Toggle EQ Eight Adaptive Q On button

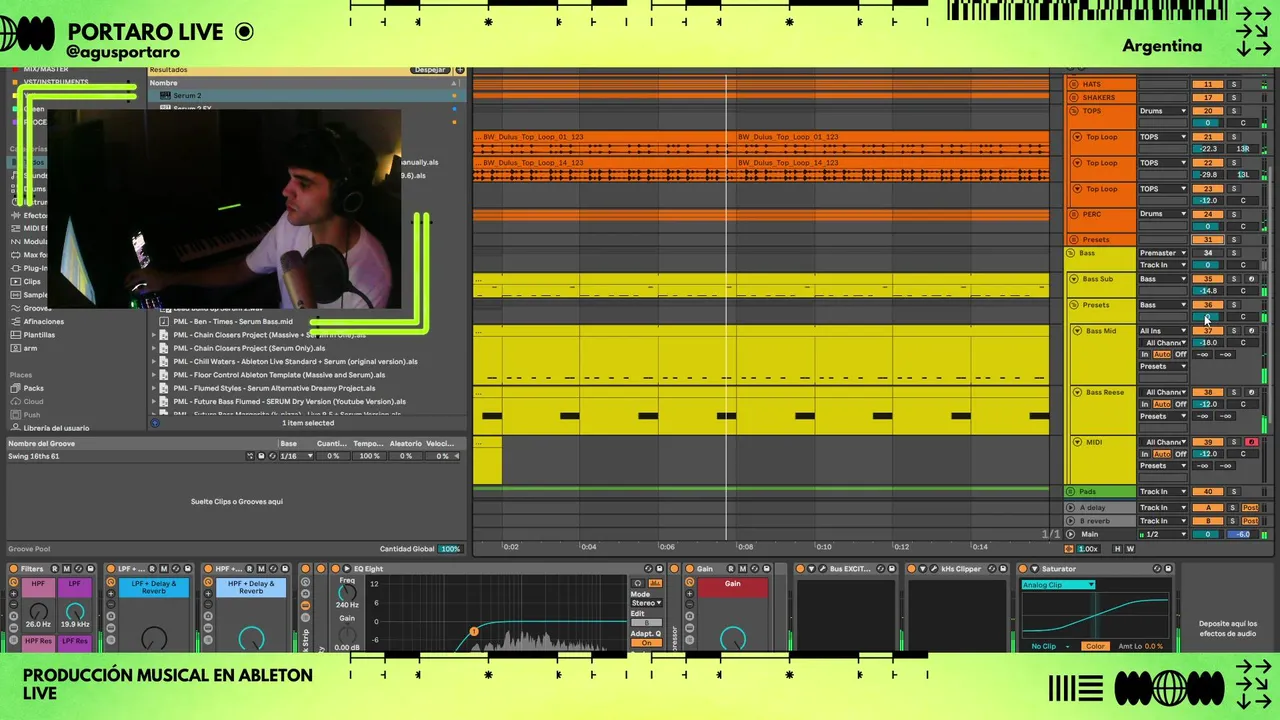pyautogui.click(x=646, y=643)
